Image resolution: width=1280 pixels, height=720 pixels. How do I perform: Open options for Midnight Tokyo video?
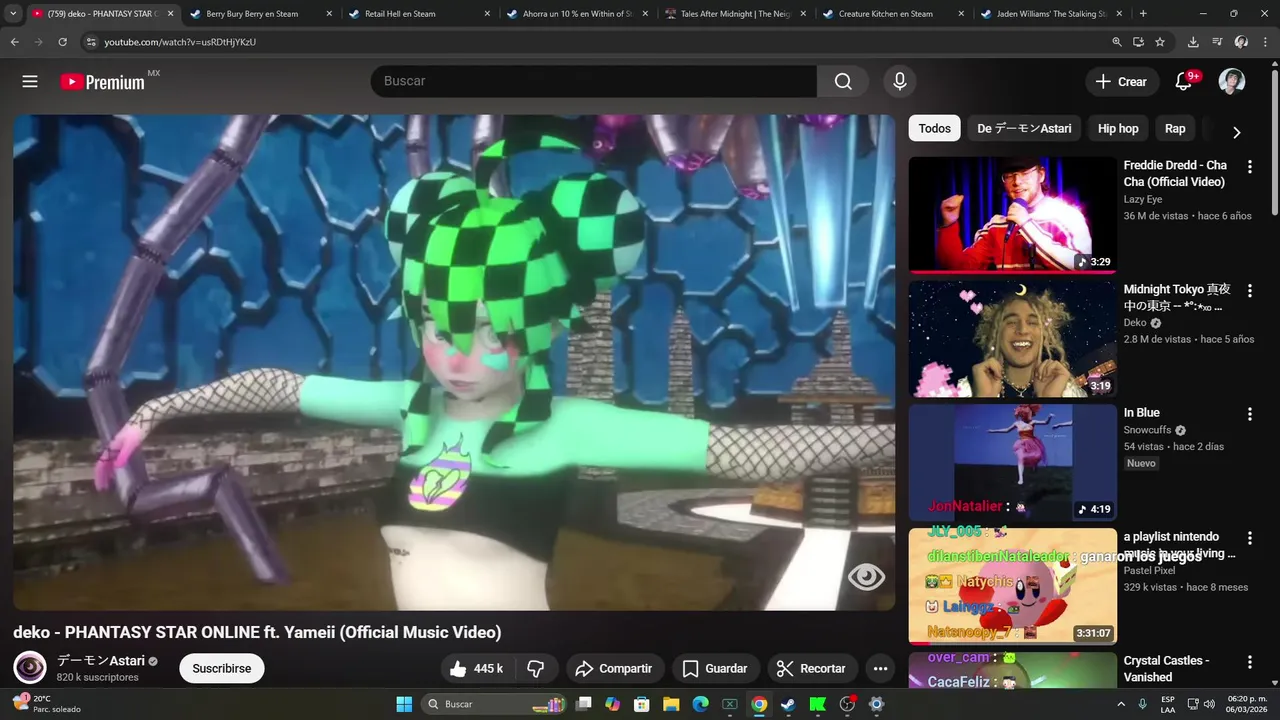click(1249, 290)
